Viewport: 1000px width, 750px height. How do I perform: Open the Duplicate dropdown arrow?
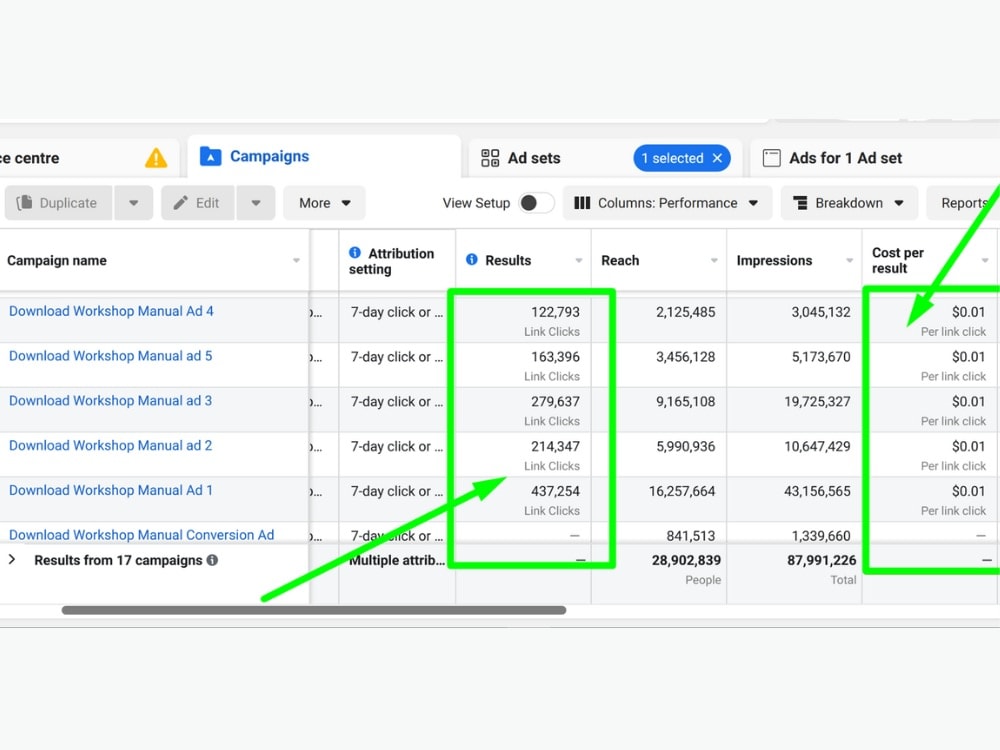click(134, 203)
